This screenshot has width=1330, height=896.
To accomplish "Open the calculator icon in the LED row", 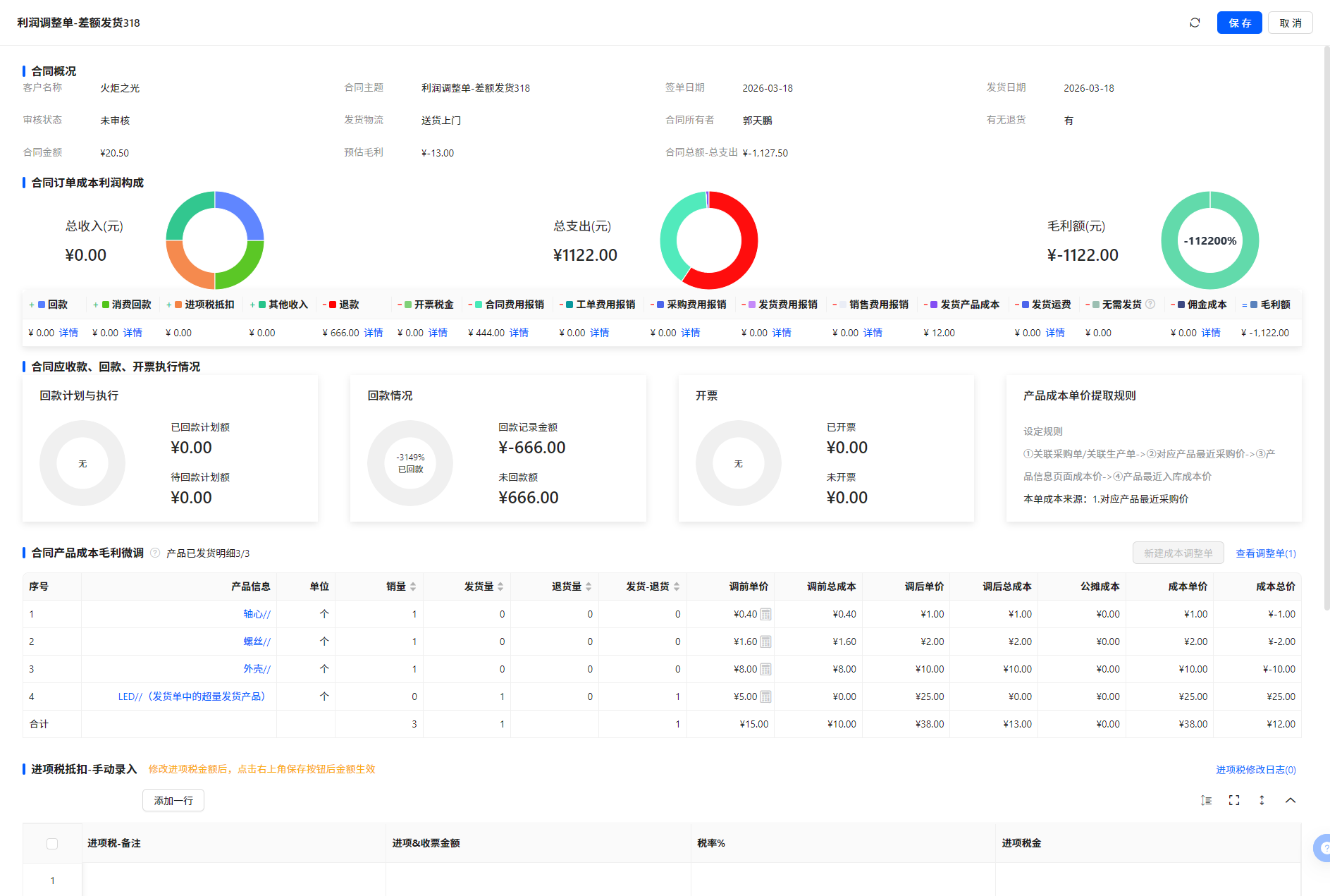I will (x=765, y=696).
